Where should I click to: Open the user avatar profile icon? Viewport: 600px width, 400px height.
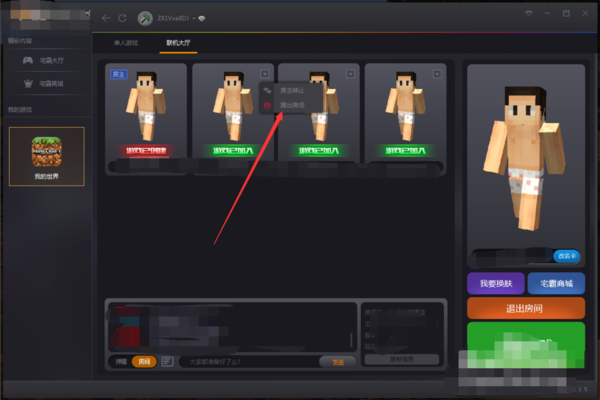click(145, 18)
